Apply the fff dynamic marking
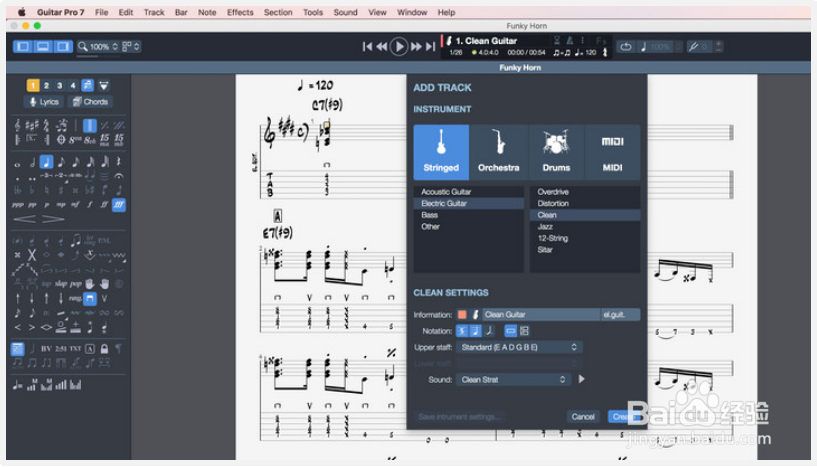 pos(119,205)
